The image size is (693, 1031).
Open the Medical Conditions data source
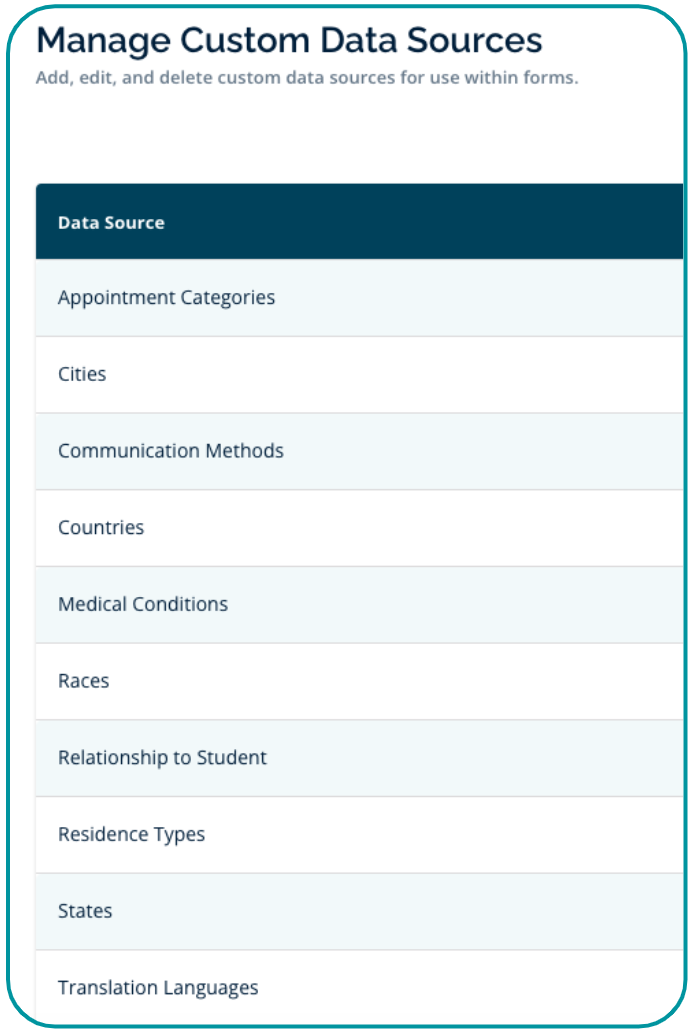pyautogui.click(x=143, y=605)
